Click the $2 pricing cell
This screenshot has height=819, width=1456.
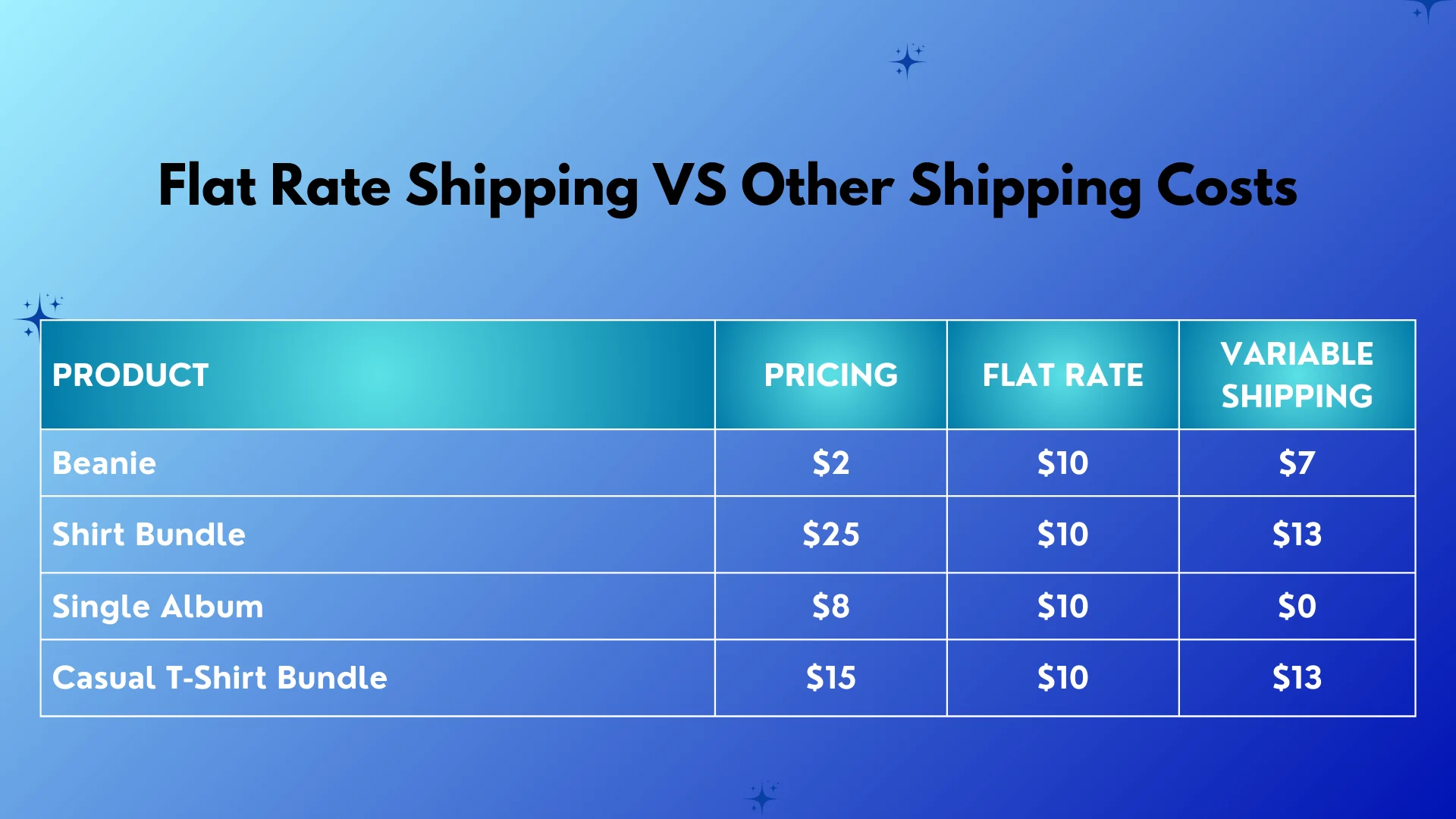pyautogui.click(x=830, y=463)
